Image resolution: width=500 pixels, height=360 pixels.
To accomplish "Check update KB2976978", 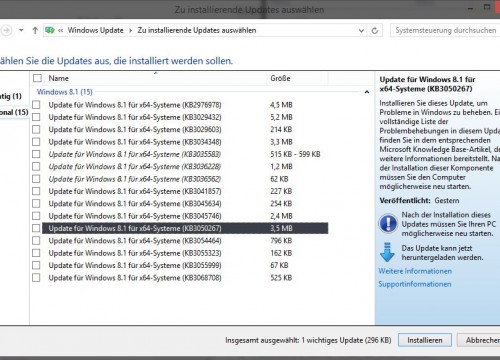I will pos(36,105).
